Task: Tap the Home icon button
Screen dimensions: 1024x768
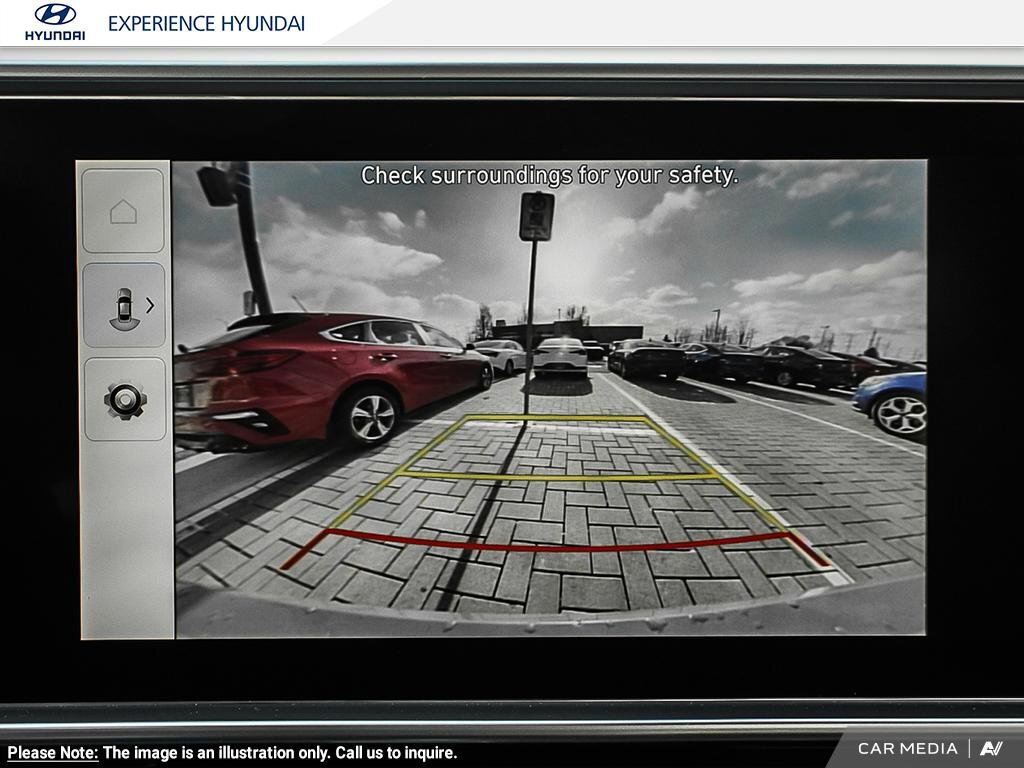Action: 123,211
